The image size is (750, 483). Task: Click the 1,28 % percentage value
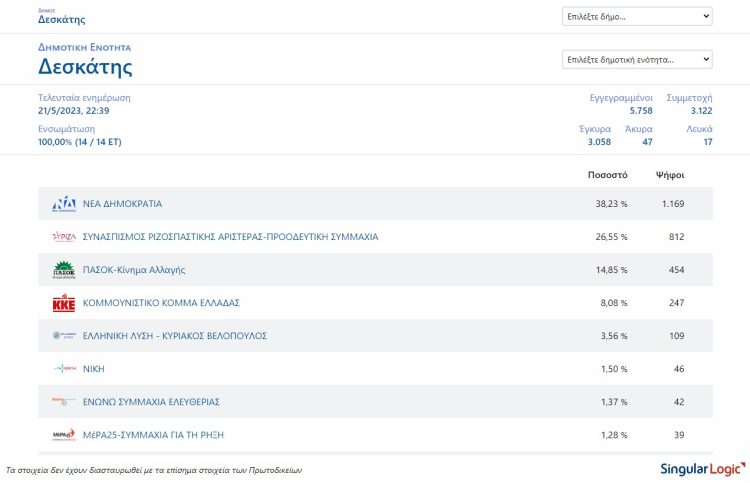[614, 435]
